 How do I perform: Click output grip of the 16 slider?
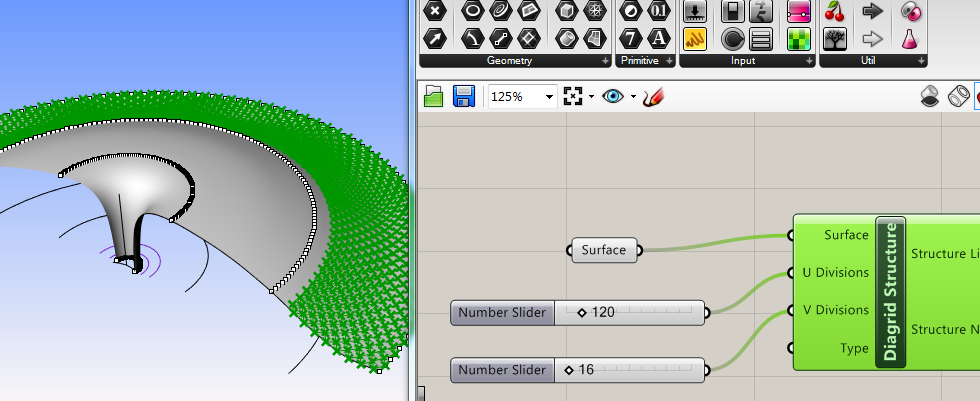[x=707, y=370]
